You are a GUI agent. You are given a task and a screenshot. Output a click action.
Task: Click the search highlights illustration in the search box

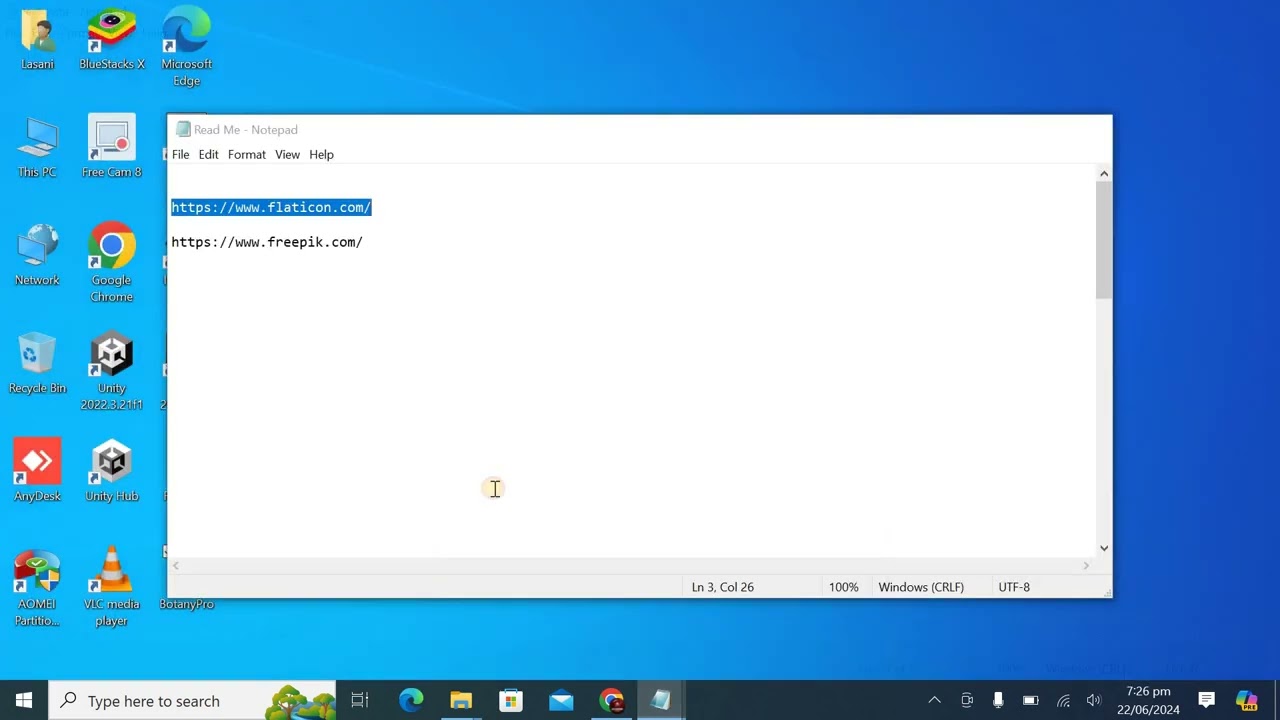click(300, 701)
